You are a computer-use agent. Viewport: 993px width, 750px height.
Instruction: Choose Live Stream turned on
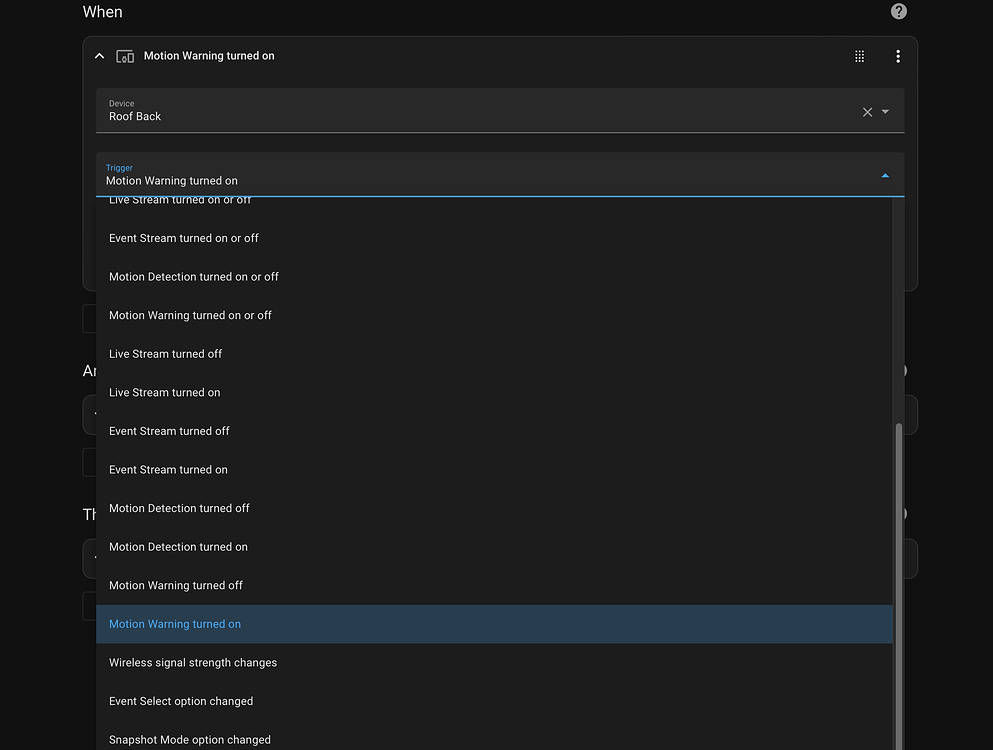(x=163, y=392)
